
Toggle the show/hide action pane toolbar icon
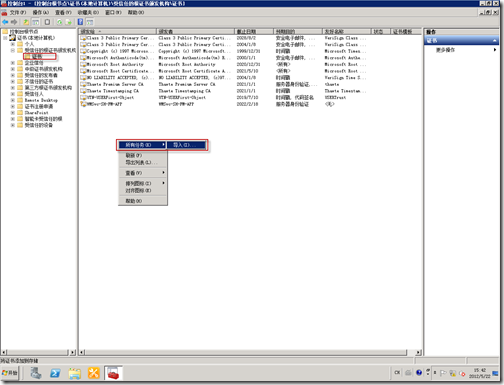90,22
